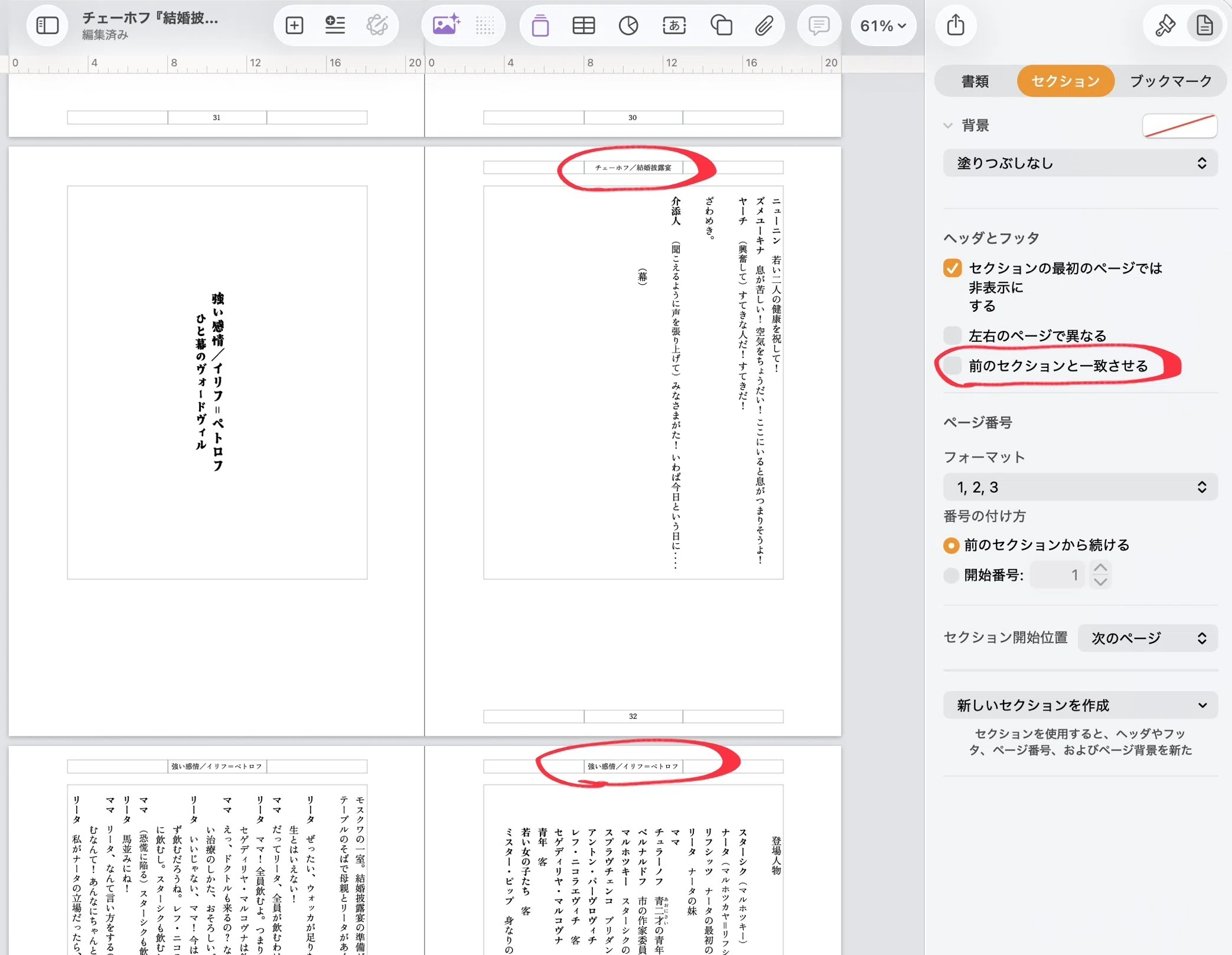Open the Document inspector icon
Image resolution: width=1232 pixels, height=955 pixels.
[1204, 25]
